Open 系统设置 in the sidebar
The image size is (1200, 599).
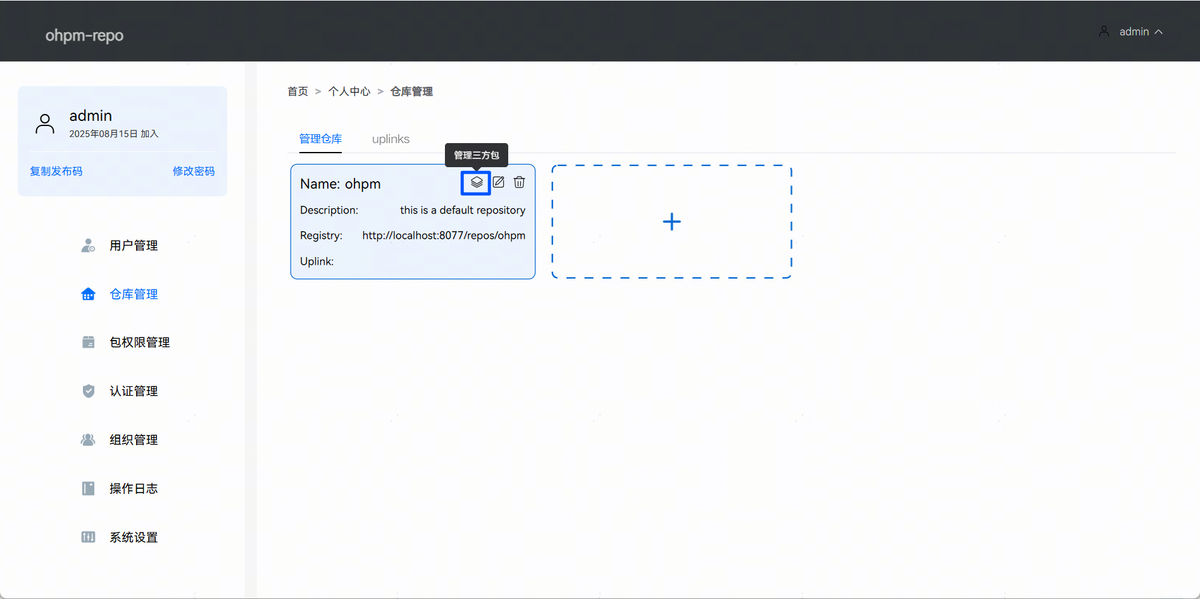click(133, 538)
